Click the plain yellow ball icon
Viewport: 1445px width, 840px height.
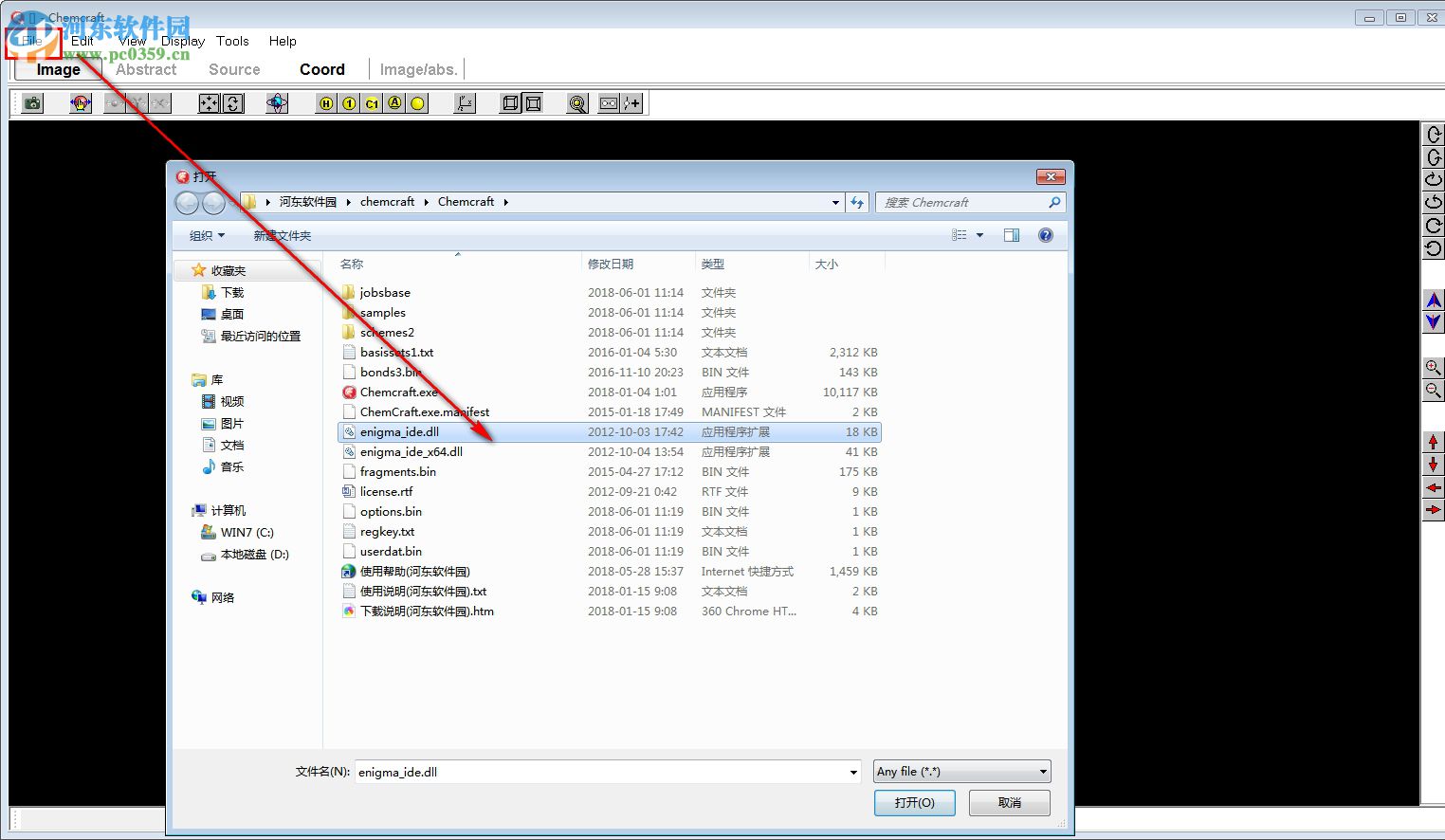[x=418, y=103]
